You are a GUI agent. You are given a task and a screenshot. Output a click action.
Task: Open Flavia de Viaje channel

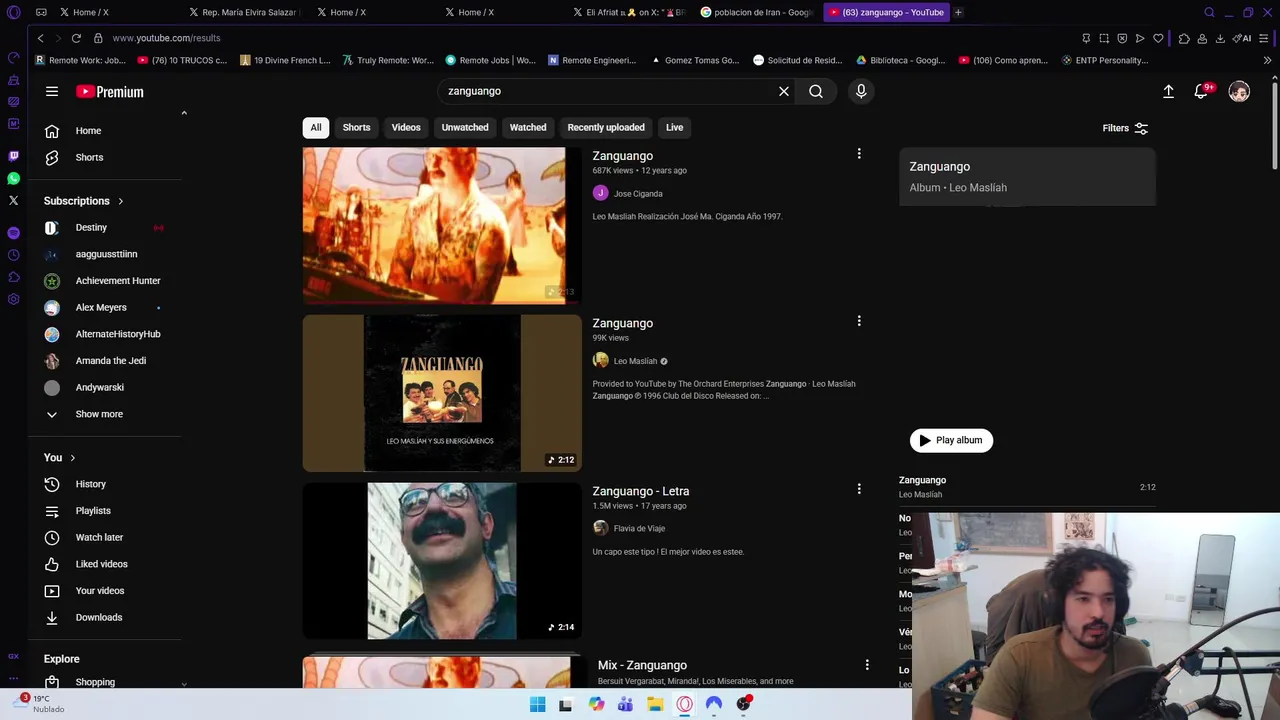[639, 528]
